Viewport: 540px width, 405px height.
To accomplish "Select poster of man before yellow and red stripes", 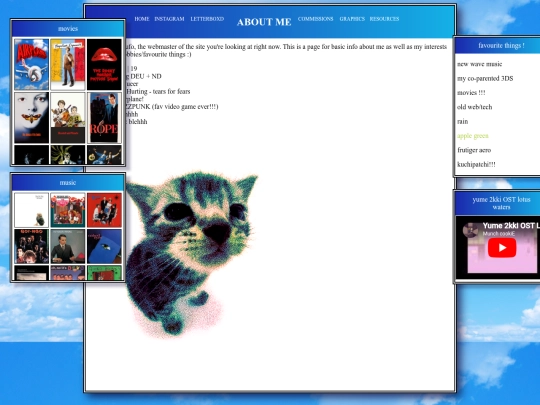I will (68, 64).
